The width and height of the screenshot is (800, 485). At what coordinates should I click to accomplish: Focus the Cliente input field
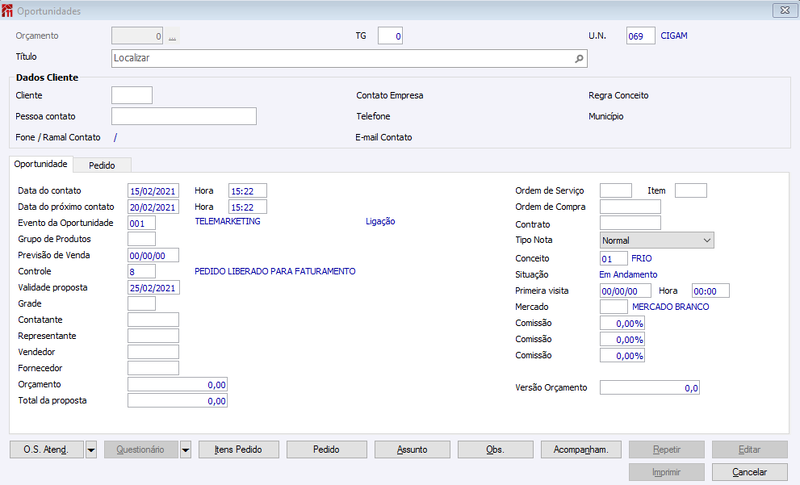pos(132,95)
